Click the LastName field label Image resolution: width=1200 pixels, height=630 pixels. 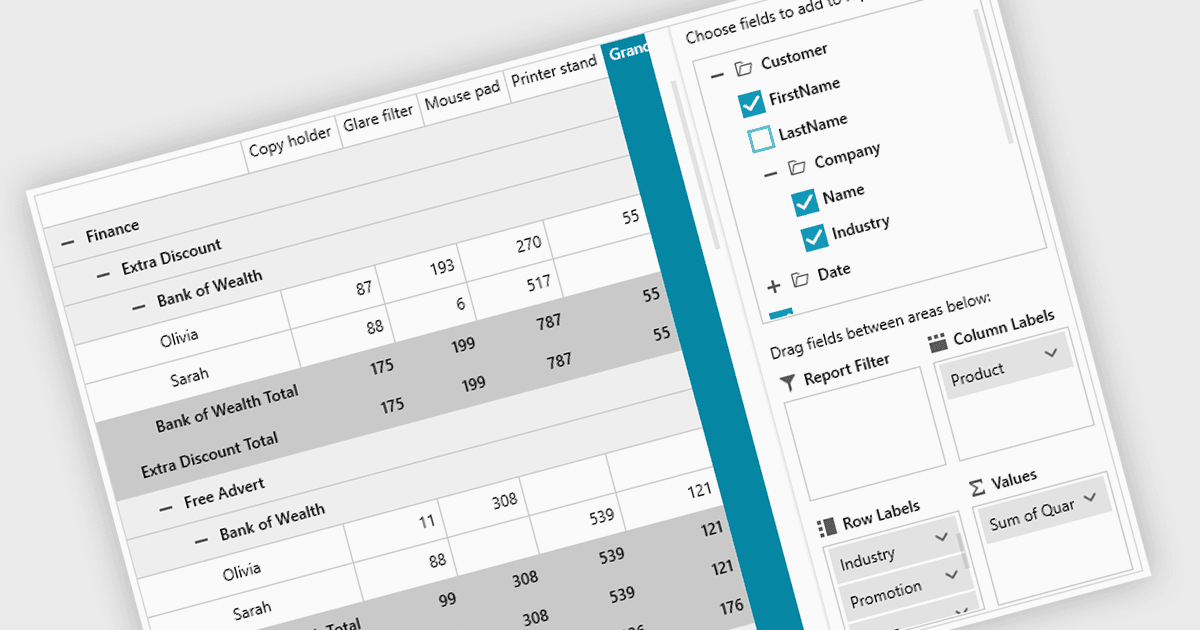click(813, 125)
